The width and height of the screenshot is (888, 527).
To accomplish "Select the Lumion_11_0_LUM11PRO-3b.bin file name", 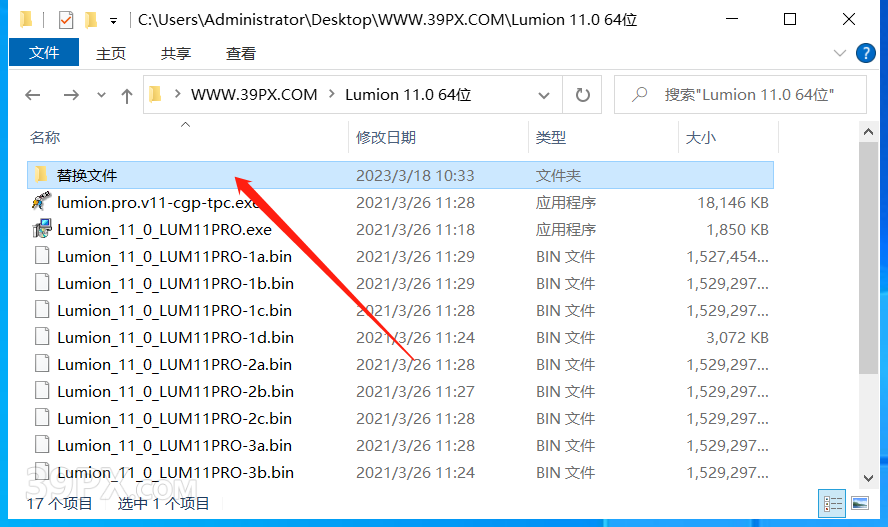I will click(x=176, y=473).
